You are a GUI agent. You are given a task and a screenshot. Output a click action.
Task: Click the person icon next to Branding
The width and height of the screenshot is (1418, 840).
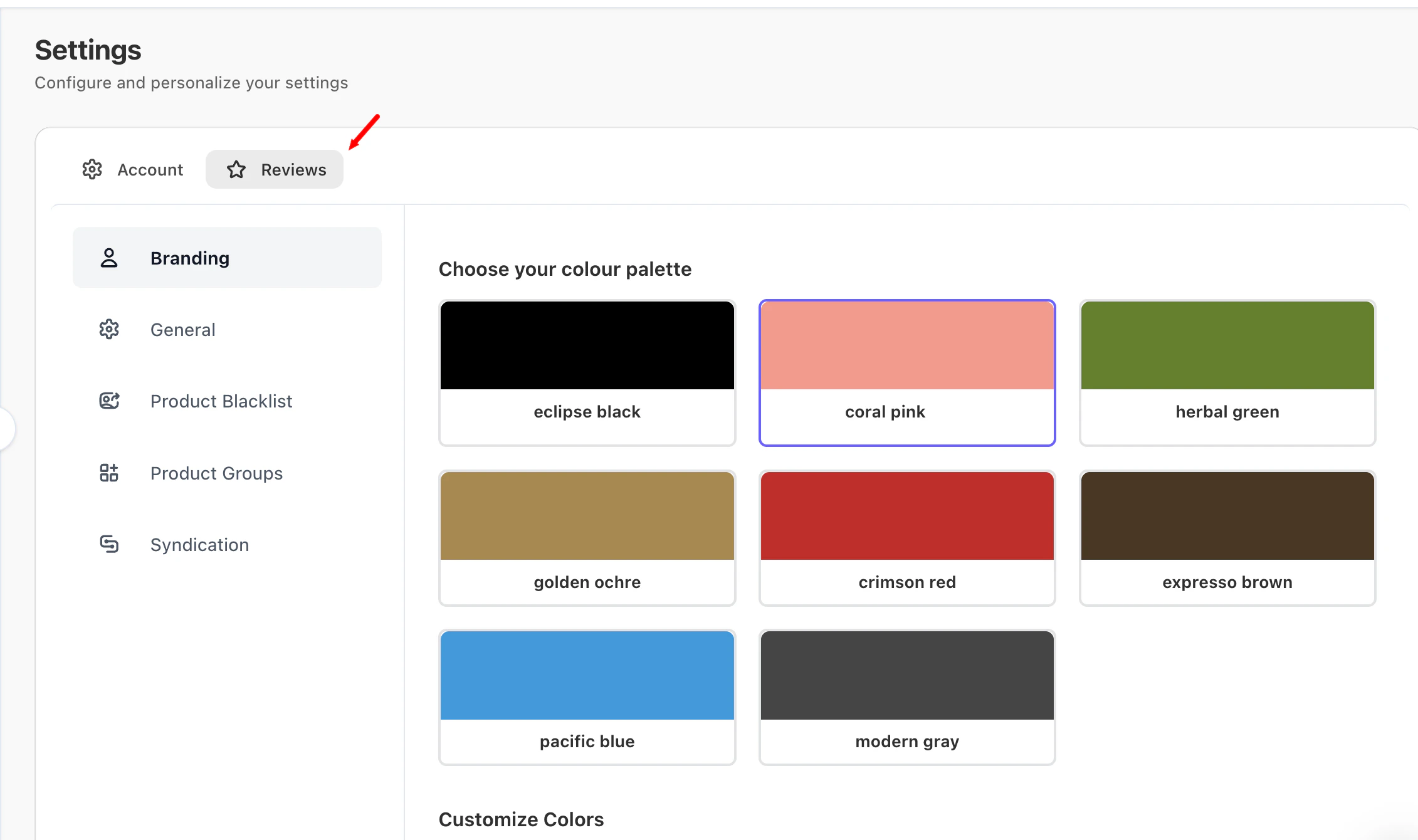(109, 258)
